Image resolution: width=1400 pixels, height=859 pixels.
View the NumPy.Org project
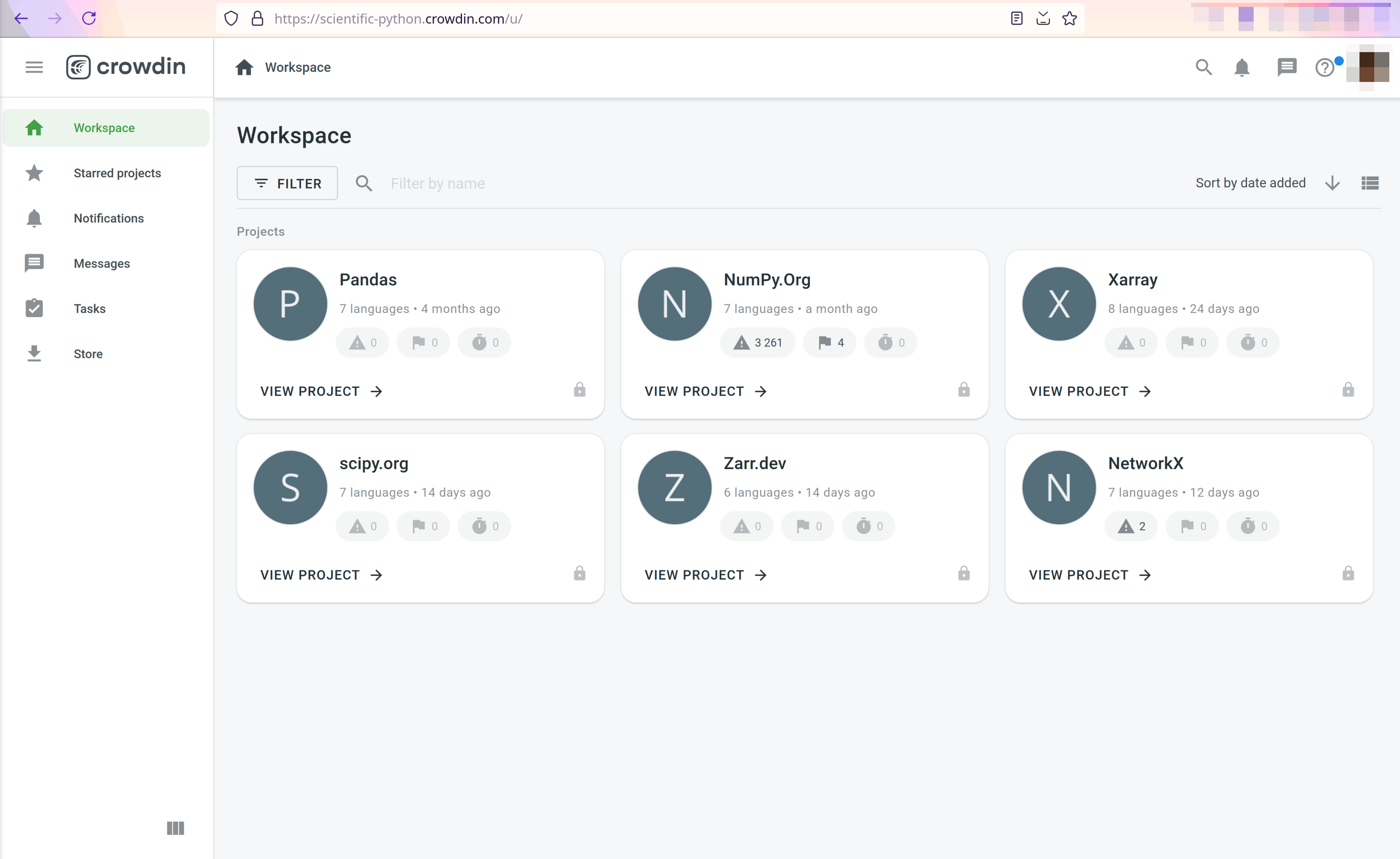[x=706, y=391]
